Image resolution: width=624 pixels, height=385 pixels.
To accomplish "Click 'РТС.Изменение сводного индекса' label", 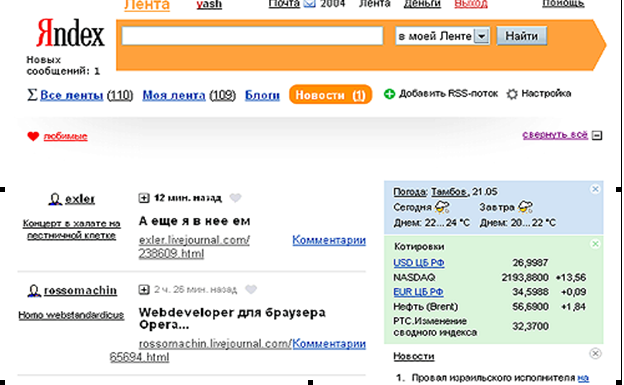I will coord(435,327).
